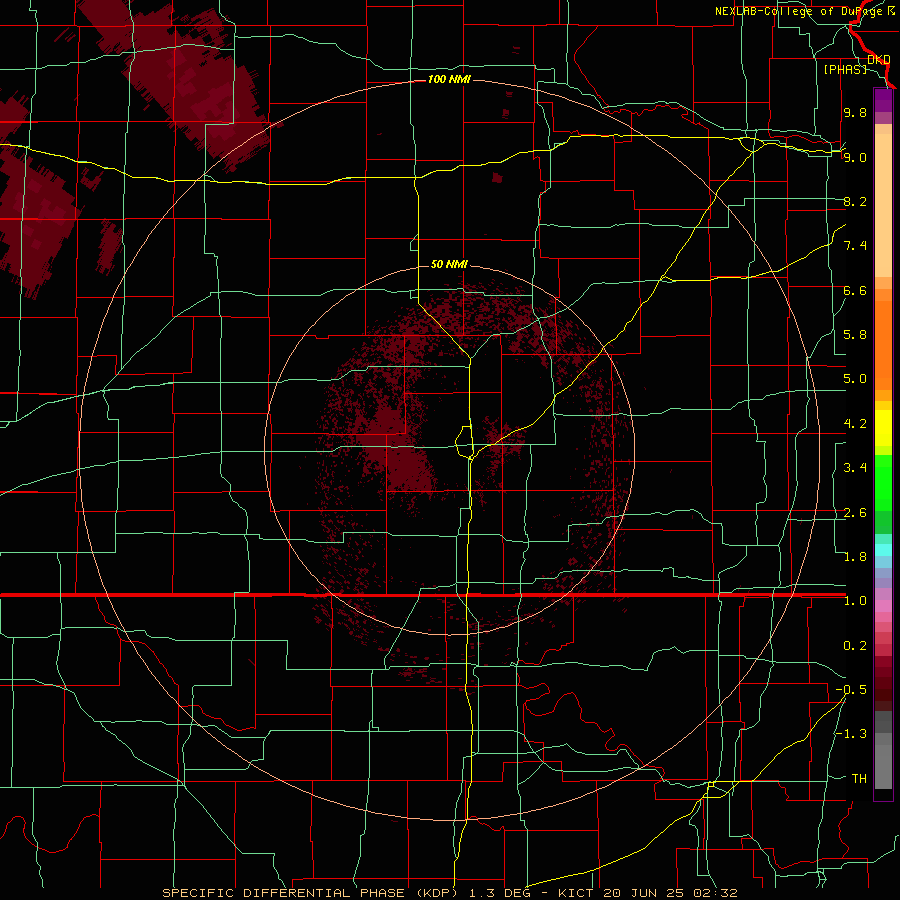This screenshot has width=900, height=900.
Task: Select the 5.8 scale value
Action: click(x=855, y=335)
